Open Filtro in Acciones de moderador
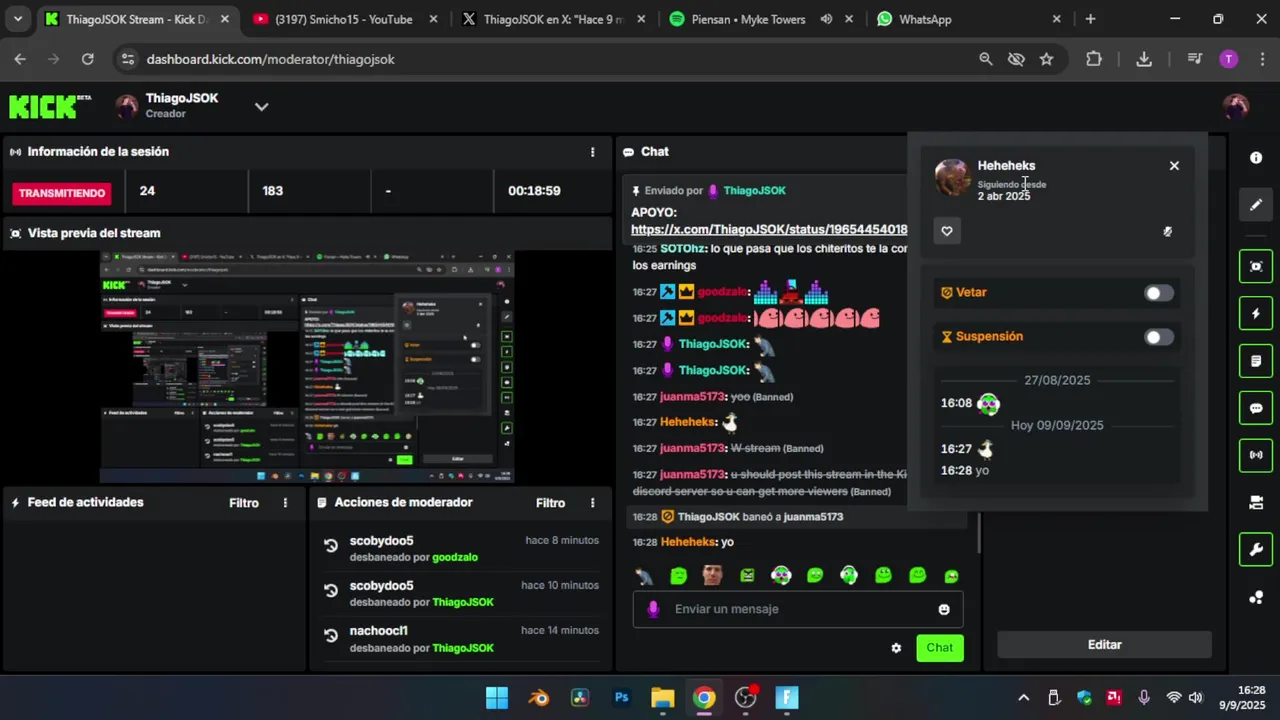The image size is (1280, 720). [x=550, y=503]
